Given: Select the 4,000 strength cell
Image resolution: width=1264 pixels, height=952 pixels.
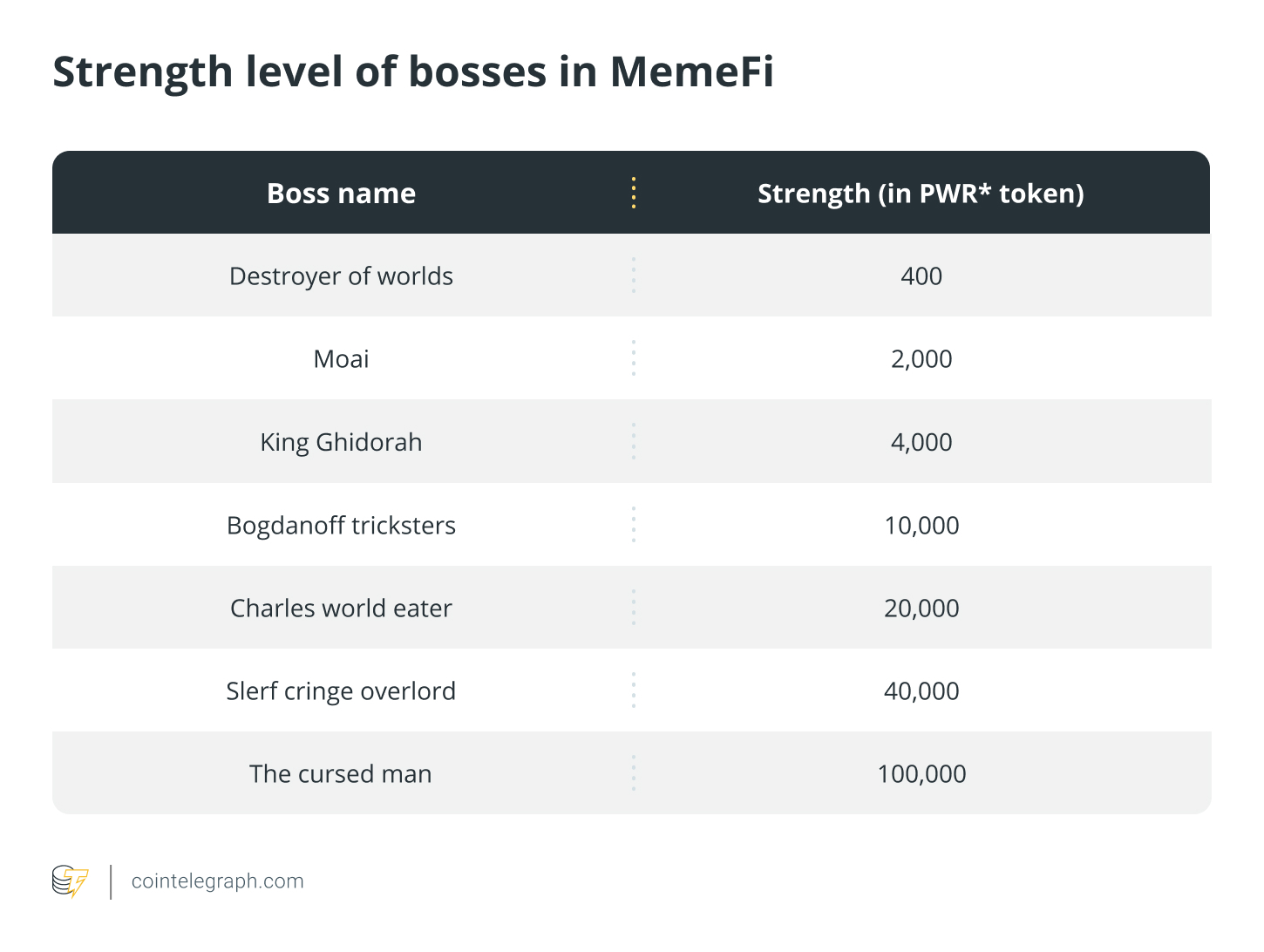Looking at the screenshot, I should [921, 442].
